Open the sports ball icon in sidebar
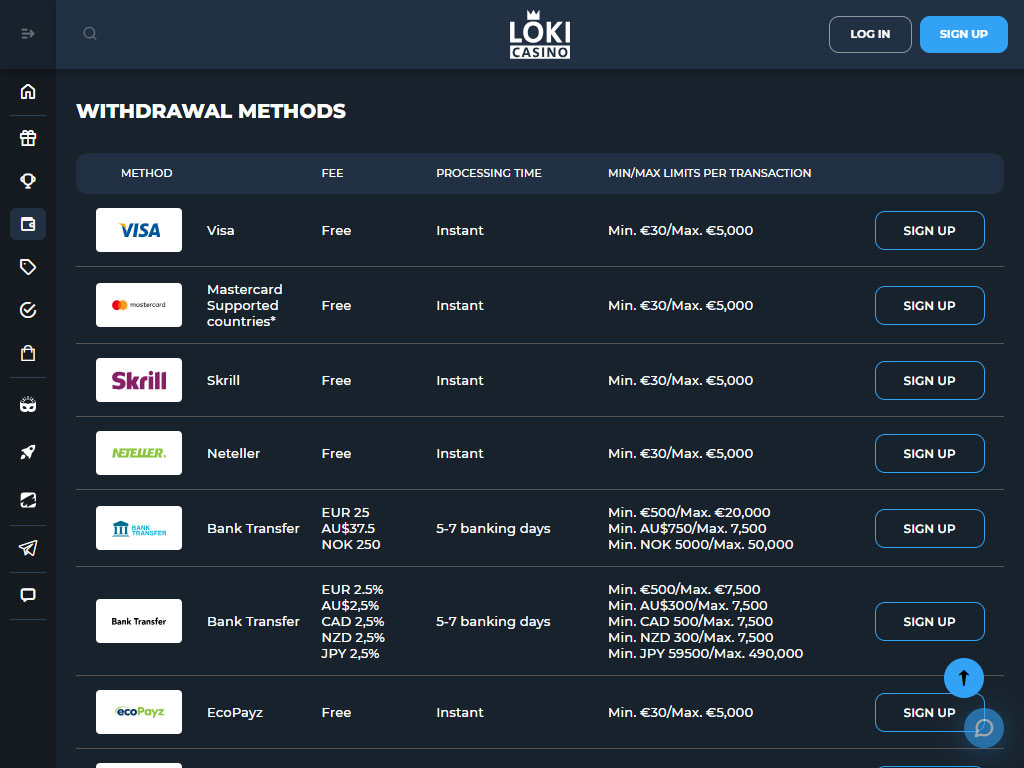1024x768 pixels. pyautogui.click(x=28, y=500)
